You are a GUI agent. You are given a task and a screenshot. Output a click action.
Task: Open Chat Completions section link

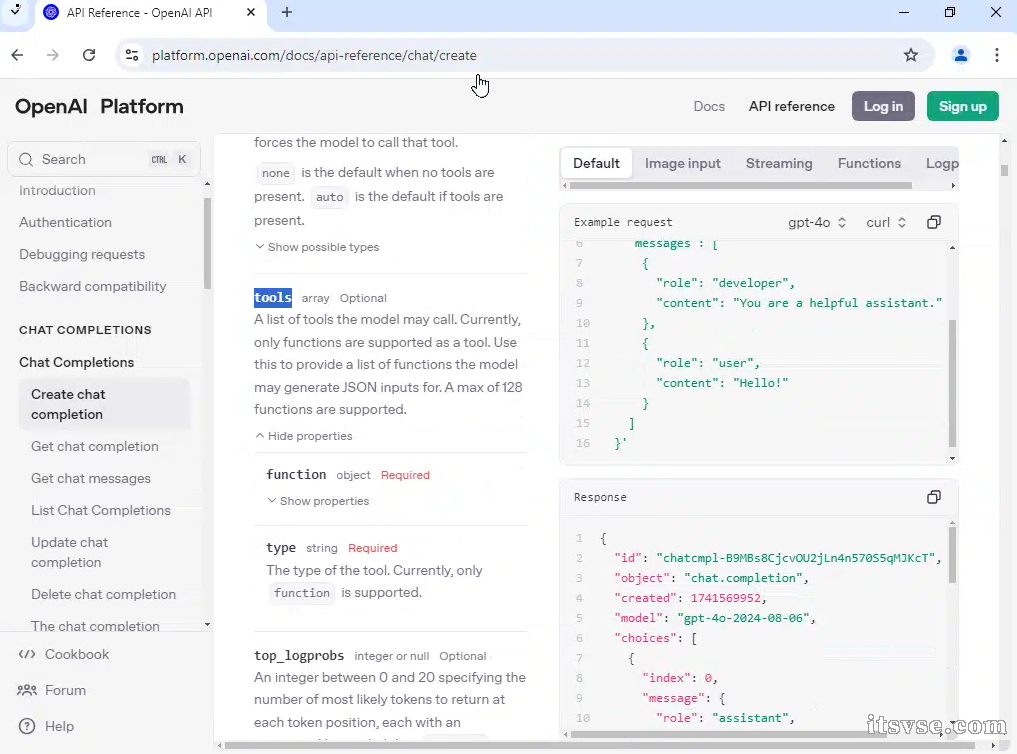point(77,362)
